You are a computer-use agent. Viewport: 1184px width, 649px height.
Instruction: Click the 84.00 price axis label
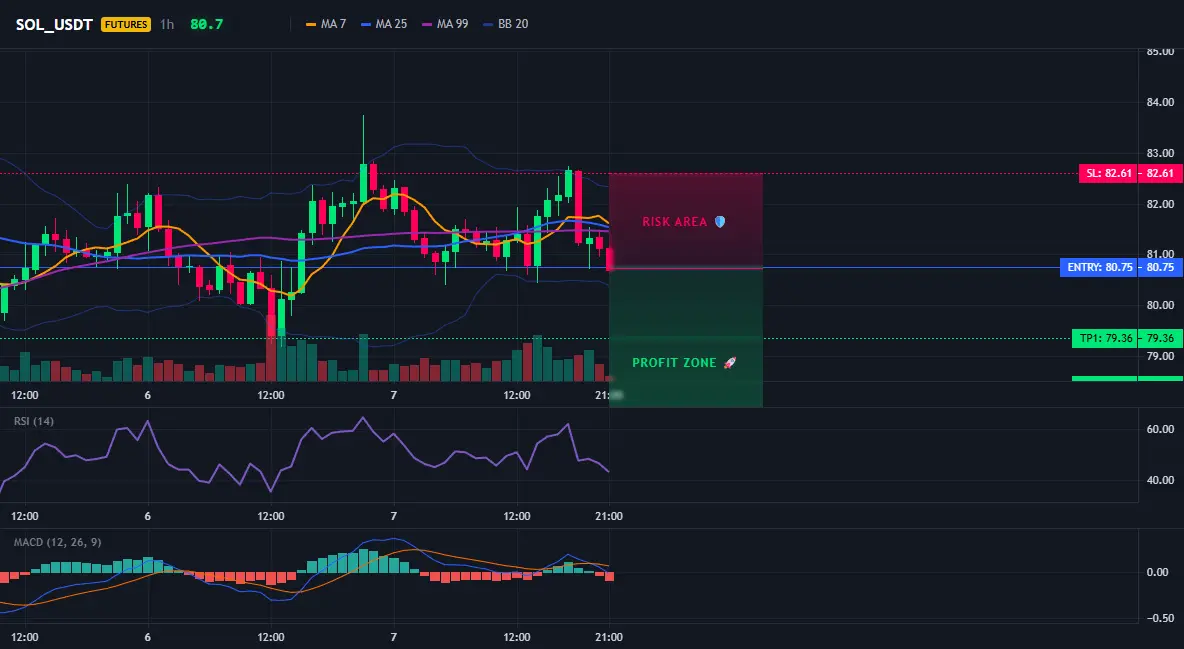click(x=1160, y=102)
